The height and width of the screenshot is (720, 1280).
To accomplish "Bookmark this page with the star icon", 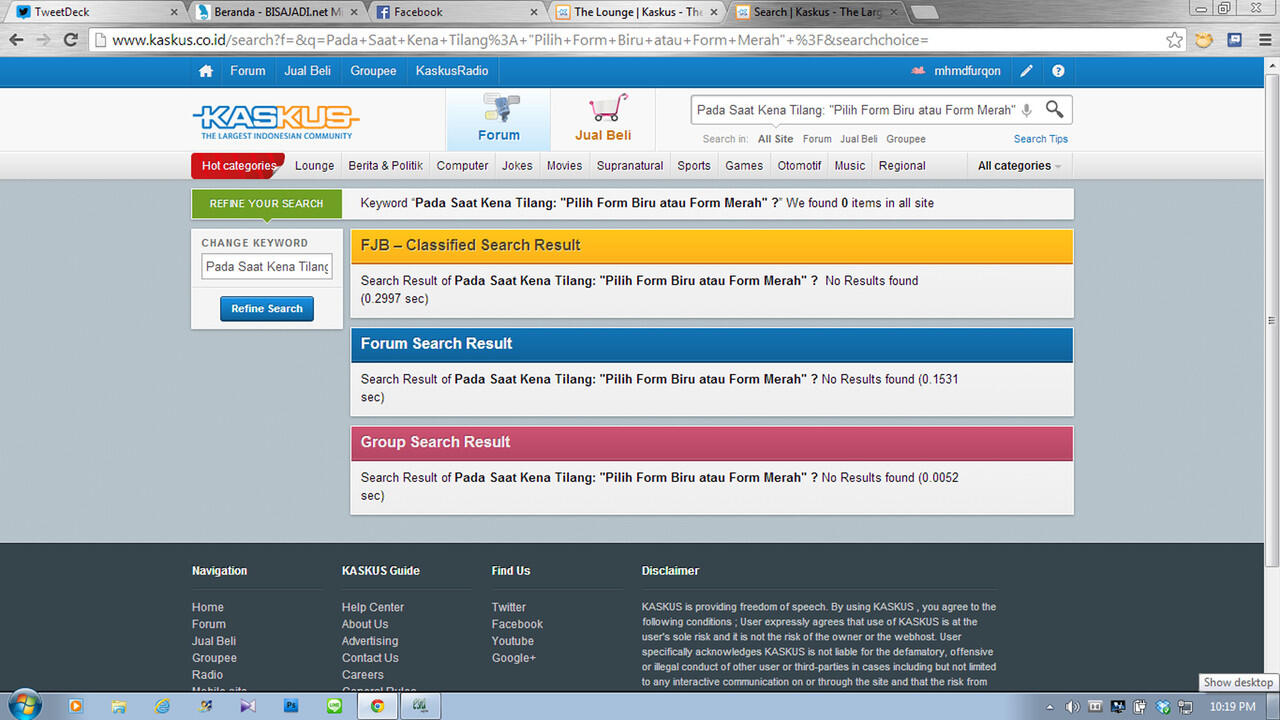I will click(x=1175, y=40).
